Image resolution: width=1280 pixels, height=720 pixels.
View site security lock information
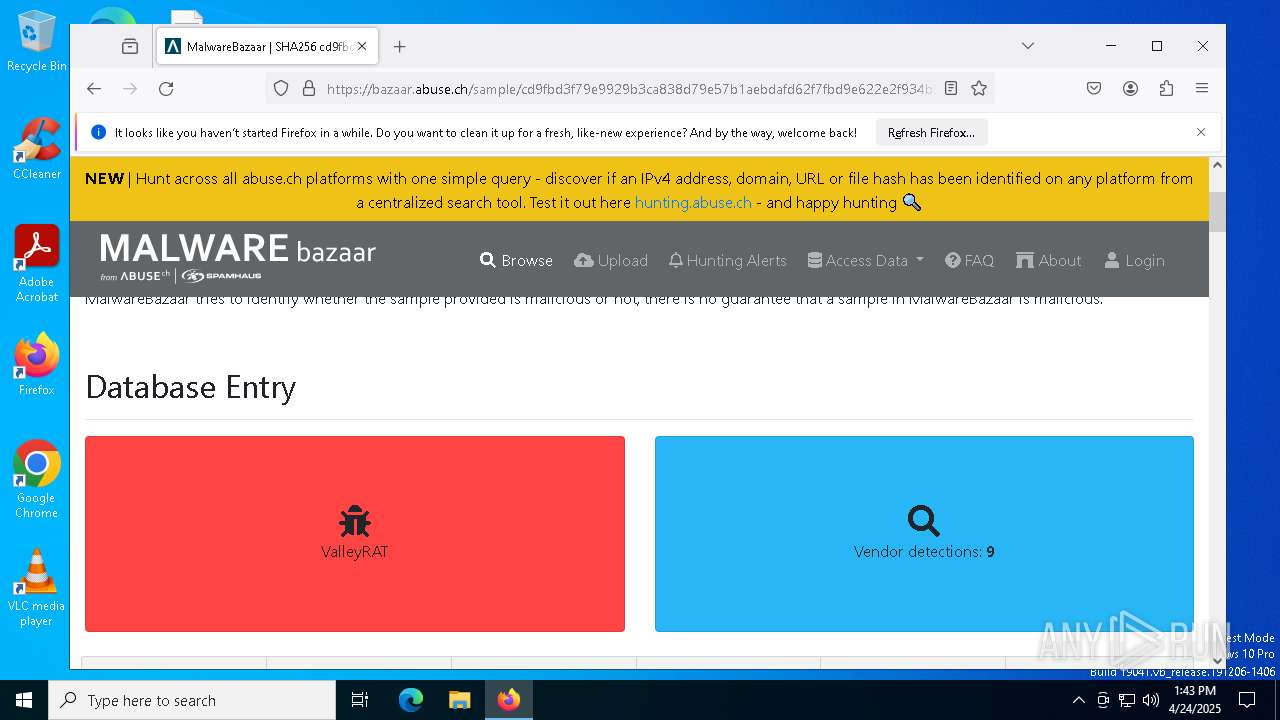point(308,88)
